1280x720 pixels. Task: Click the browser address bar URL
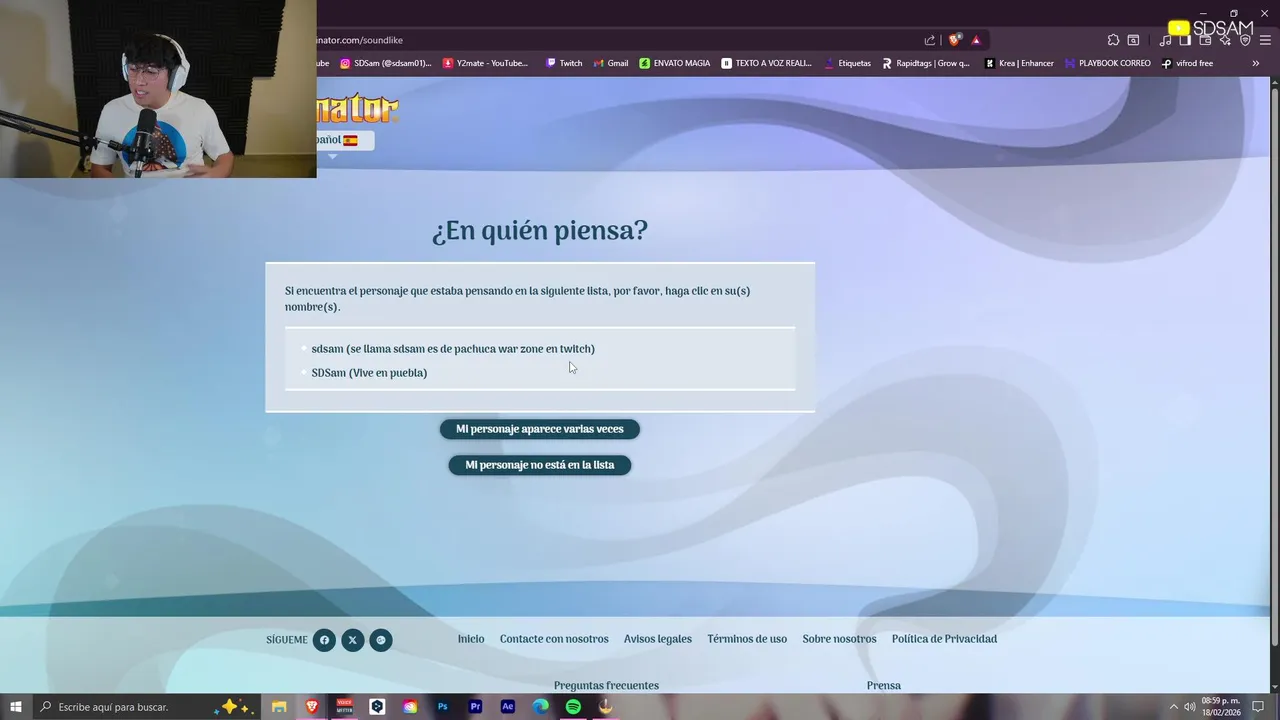[360, 40]
